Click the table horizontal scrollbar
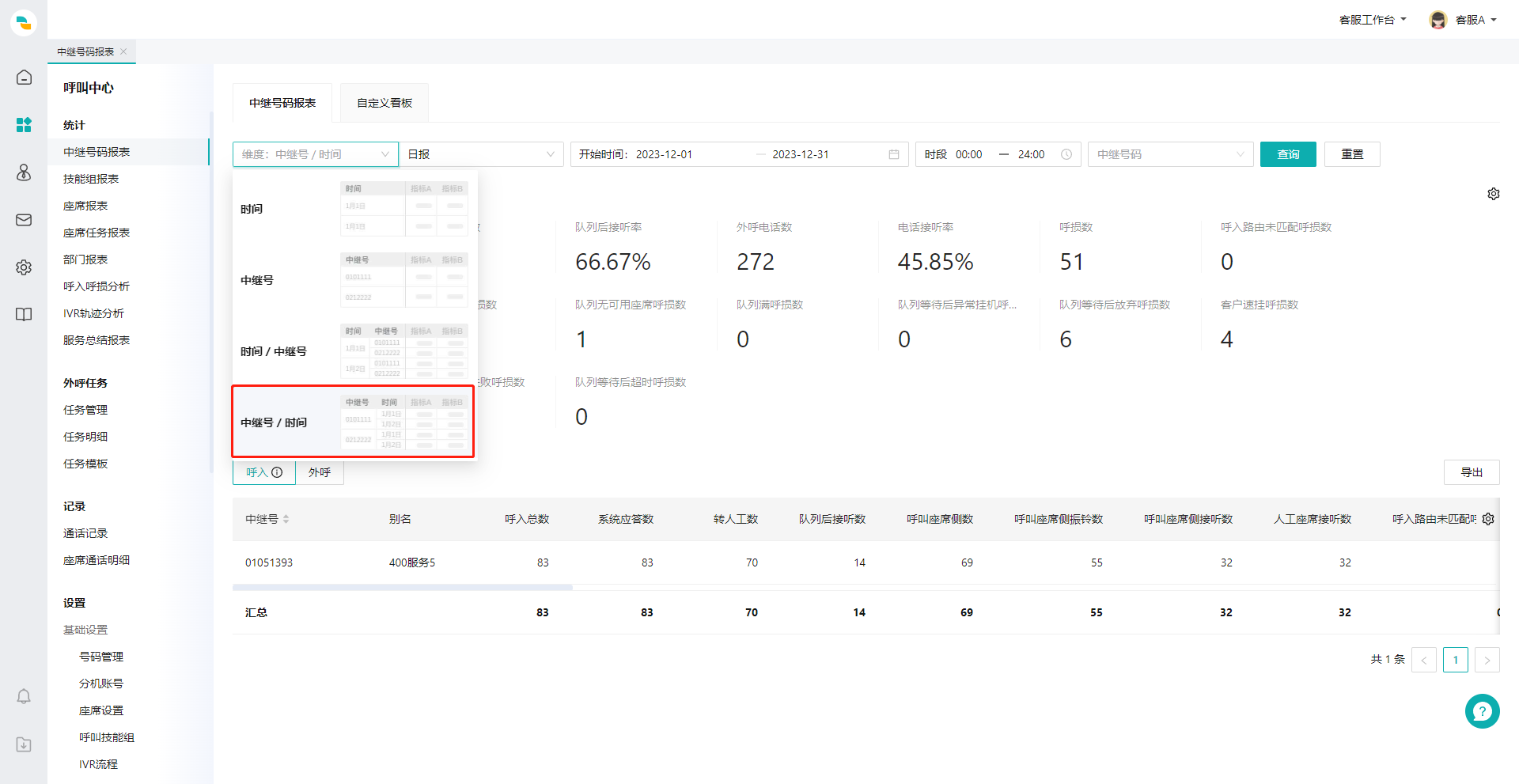1519x784 pixels. coord(402,588)
